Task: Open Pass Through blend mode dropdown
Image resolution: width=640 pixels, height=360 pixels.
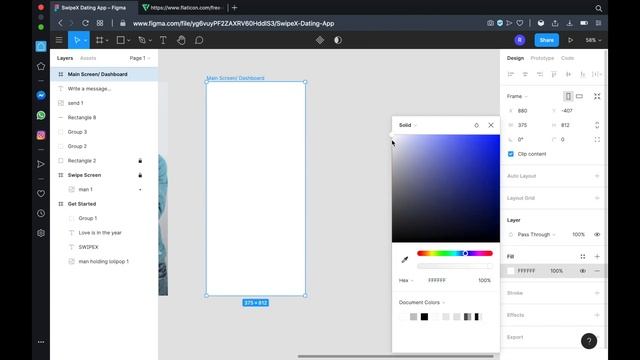Action: [x=536, y=235]
